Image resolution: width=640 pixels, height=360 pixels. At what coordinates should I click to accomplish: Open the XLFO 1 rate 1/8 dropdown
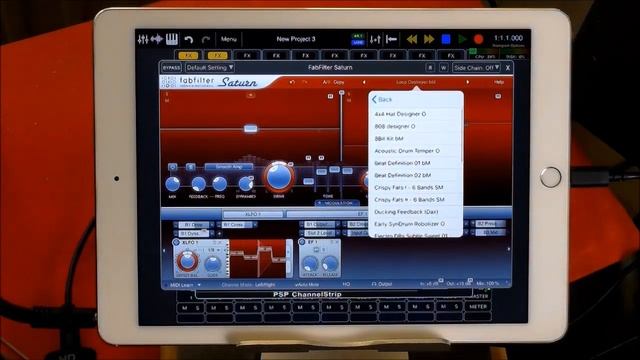pyautogui.click(x=213, y=250)
